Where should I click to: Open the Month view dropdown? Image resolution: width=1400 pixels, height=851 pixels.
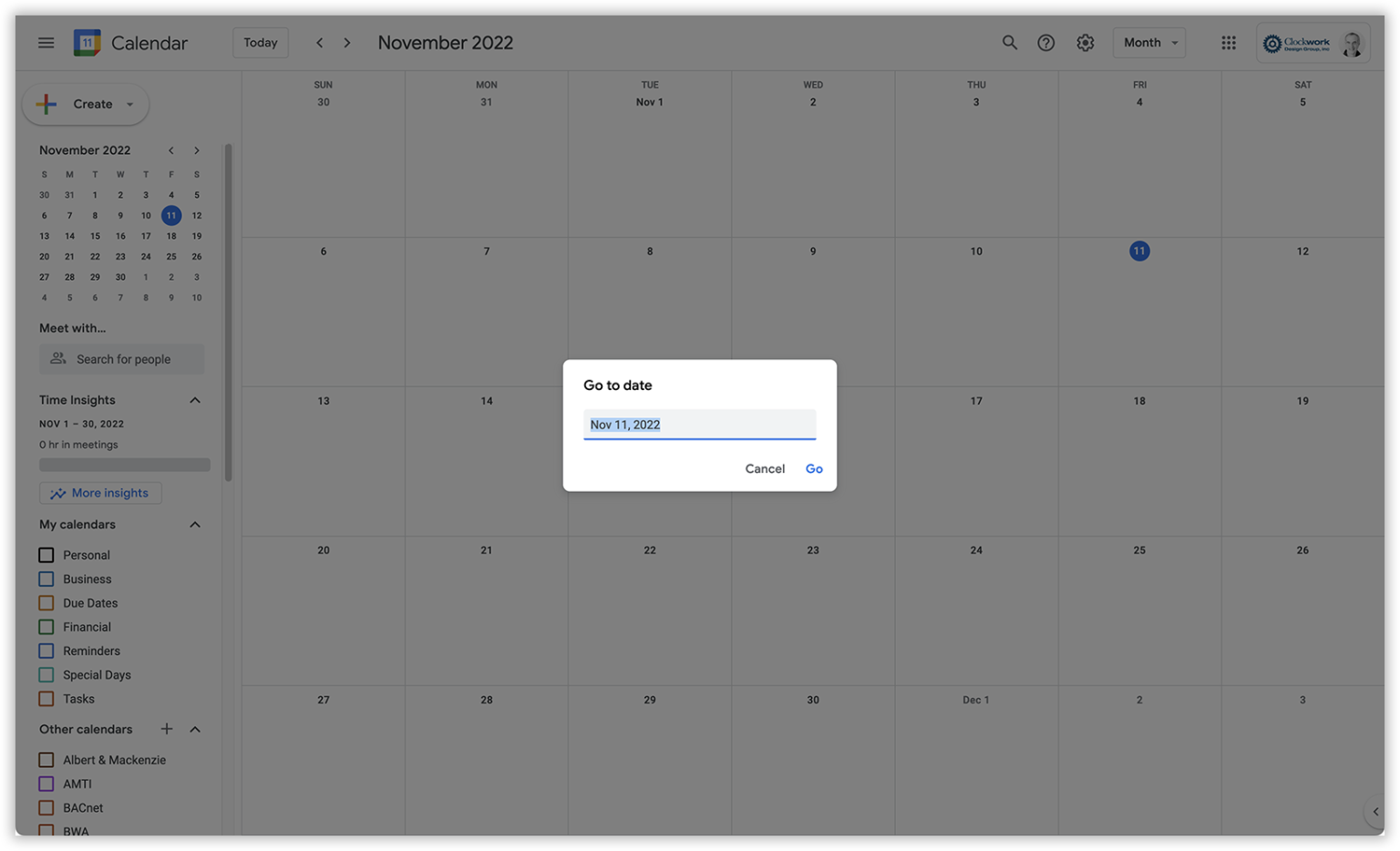(x=1148, y=42)
